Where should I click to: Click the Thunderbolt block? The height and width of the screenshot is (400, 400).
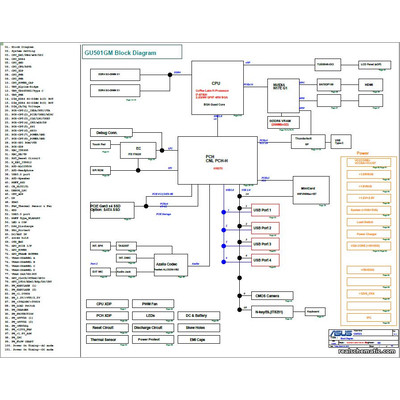pyautogui.click(x=308, y=141)
